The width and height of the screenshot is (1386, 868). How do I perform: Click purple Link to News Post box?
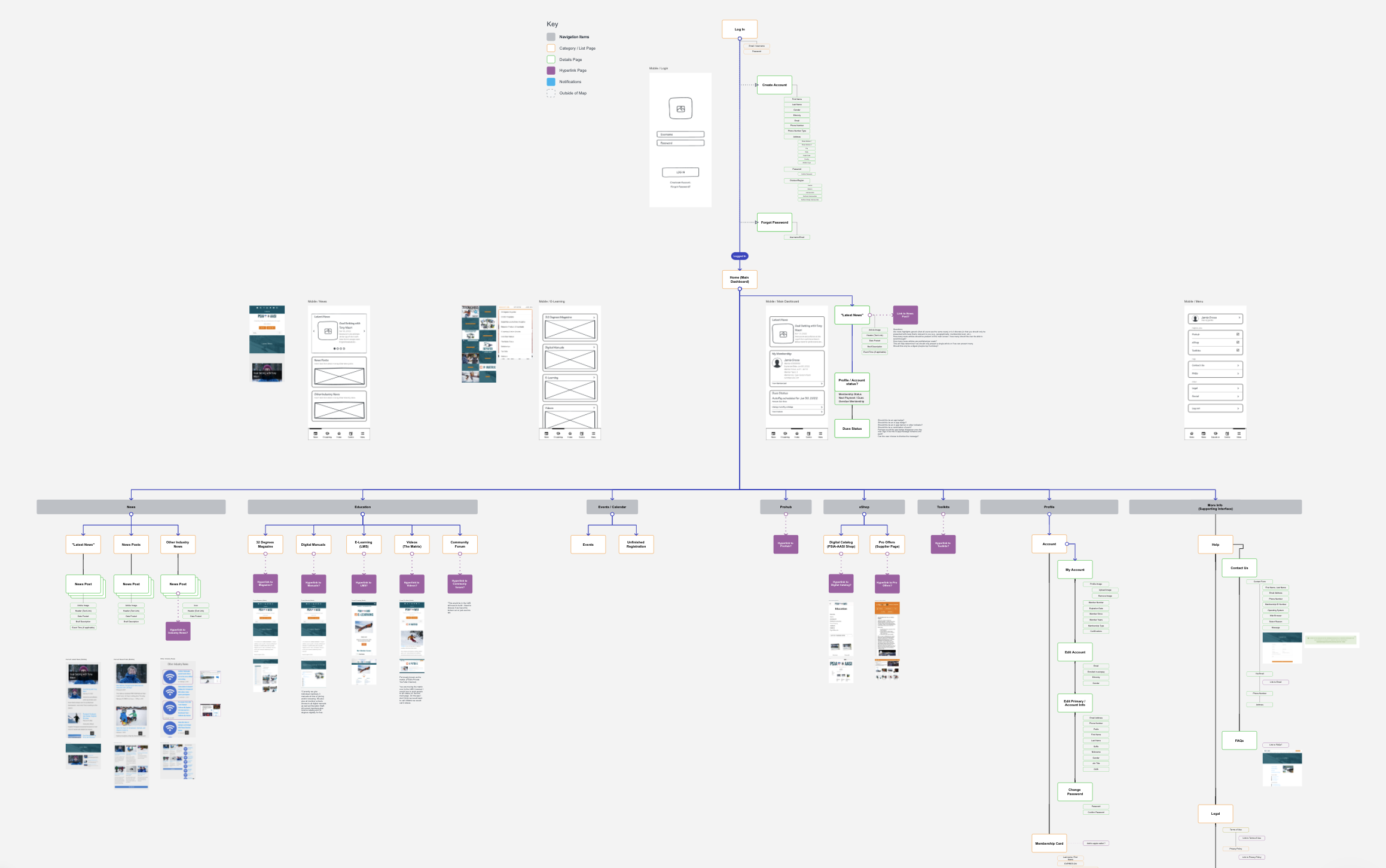coord(905,315)
